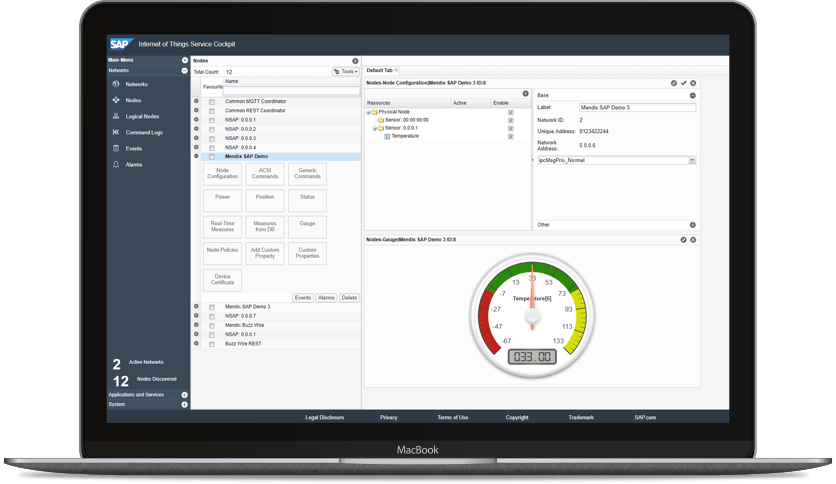Open the Generic Commands tile

307,173
